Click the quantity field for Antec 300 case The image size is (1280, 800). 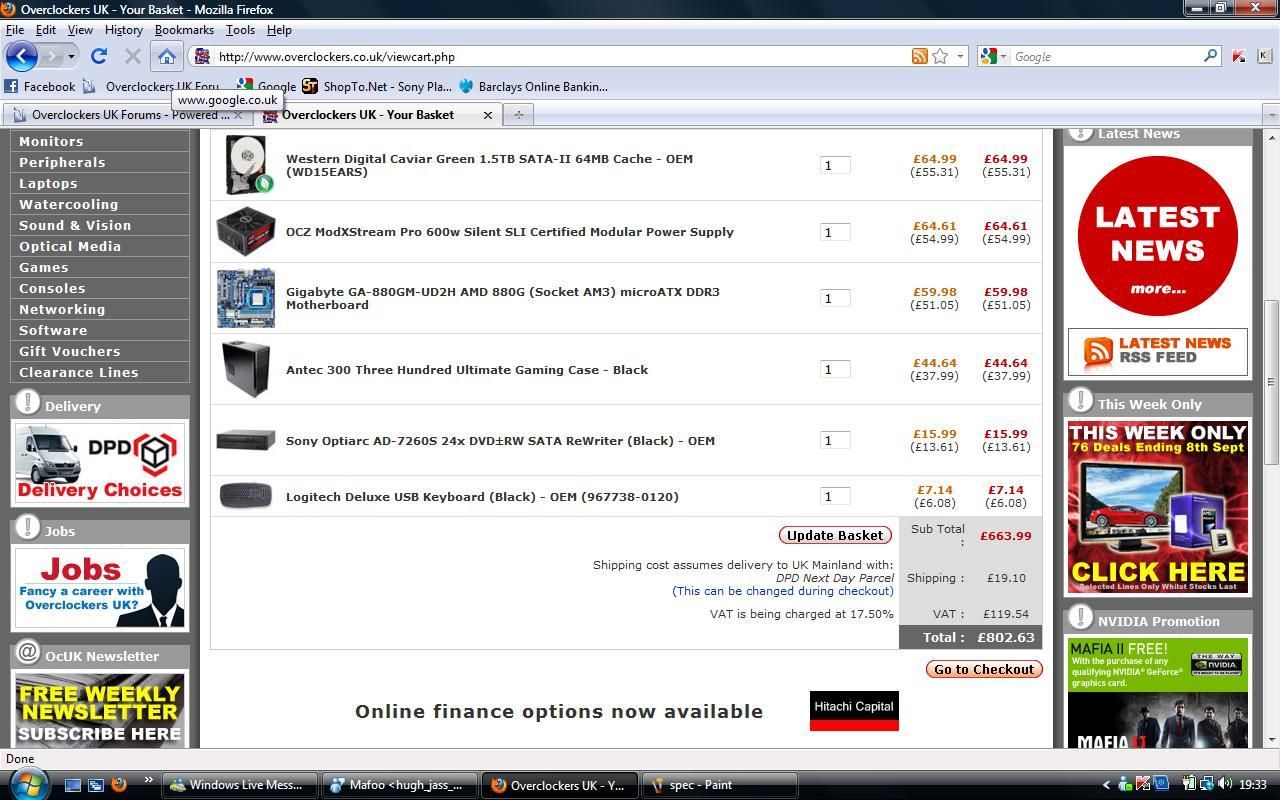(835, 369)
